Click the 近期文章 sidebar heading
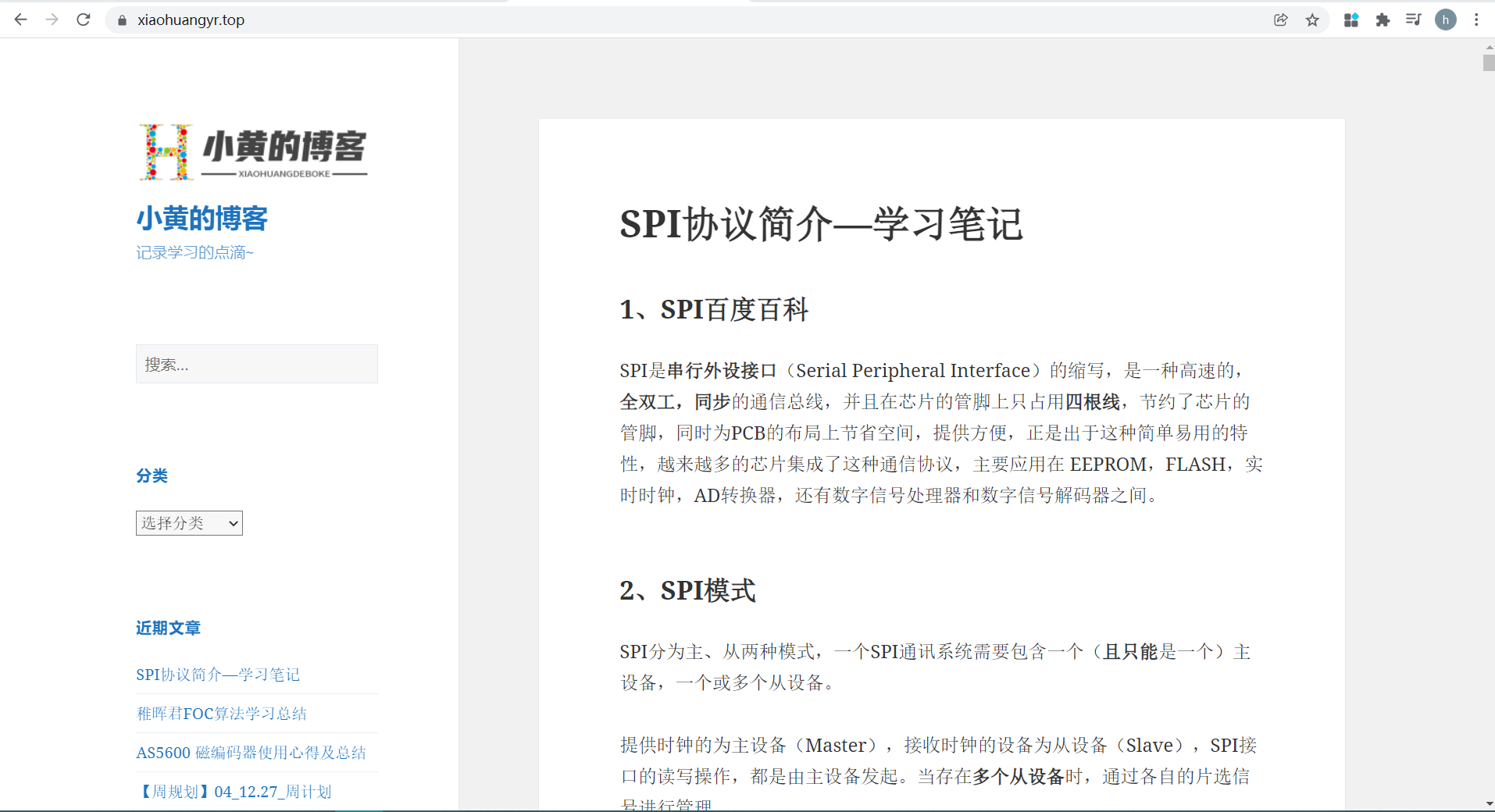Screen dimensions: 1495x812 169,628
